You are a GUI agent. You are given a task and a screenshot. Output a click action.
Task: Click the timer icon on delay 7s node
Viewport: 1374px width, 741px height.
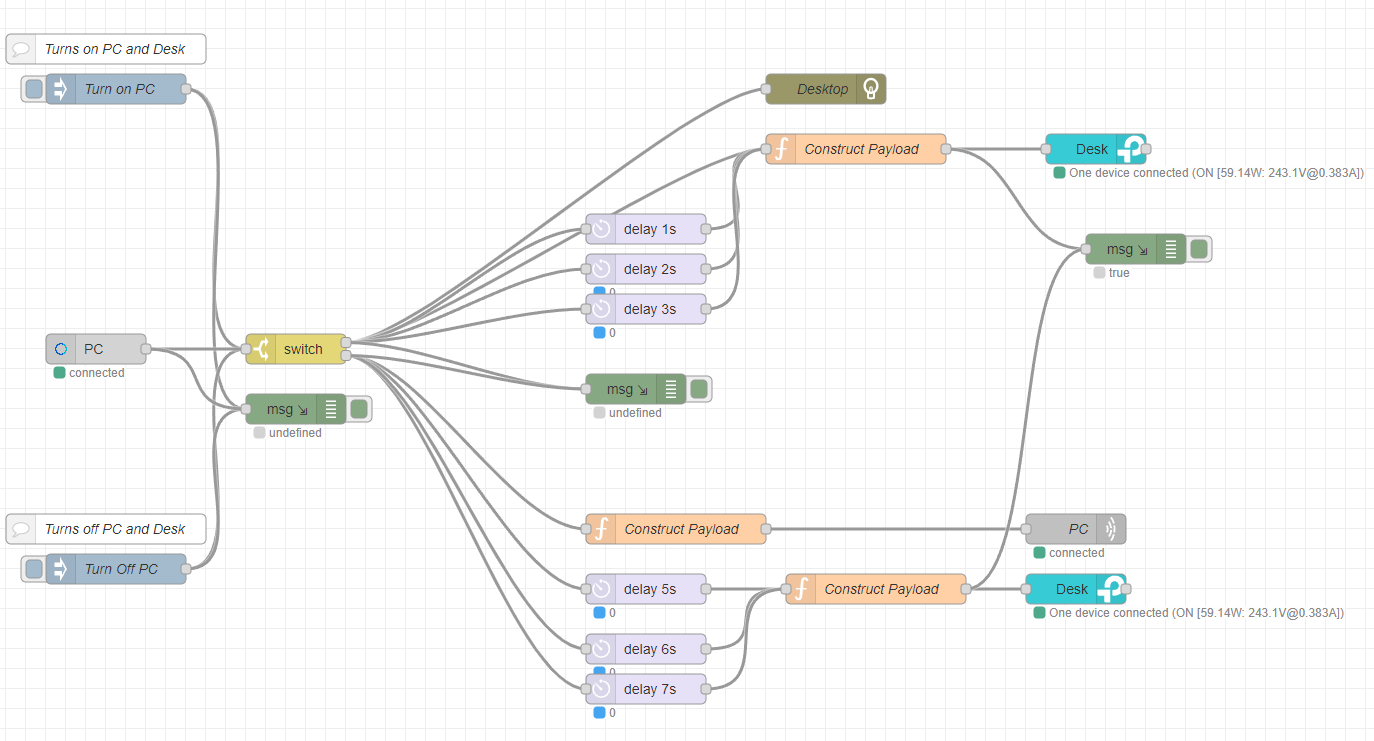pyautogui.click(x=600, y=689)
